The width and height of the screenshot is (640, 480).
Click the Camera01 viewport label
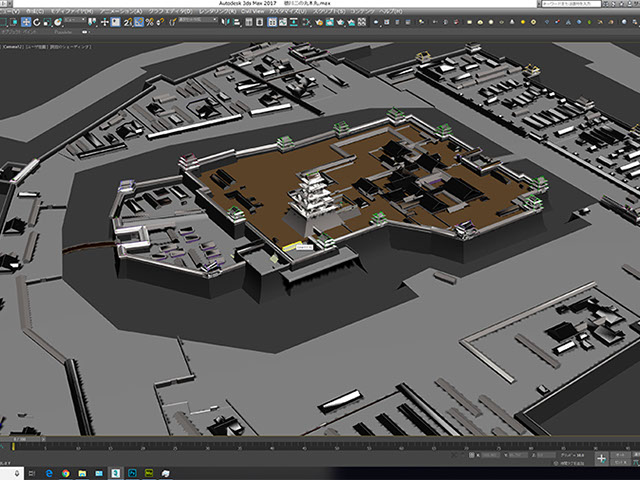tap(14, 46)
